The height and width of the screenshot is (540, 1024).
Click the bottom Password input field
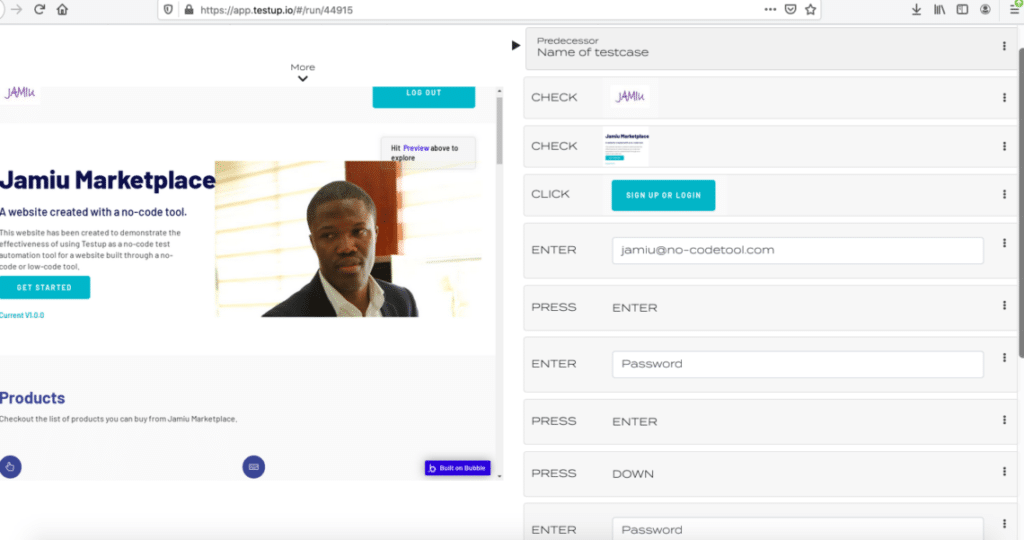(797, 529)
